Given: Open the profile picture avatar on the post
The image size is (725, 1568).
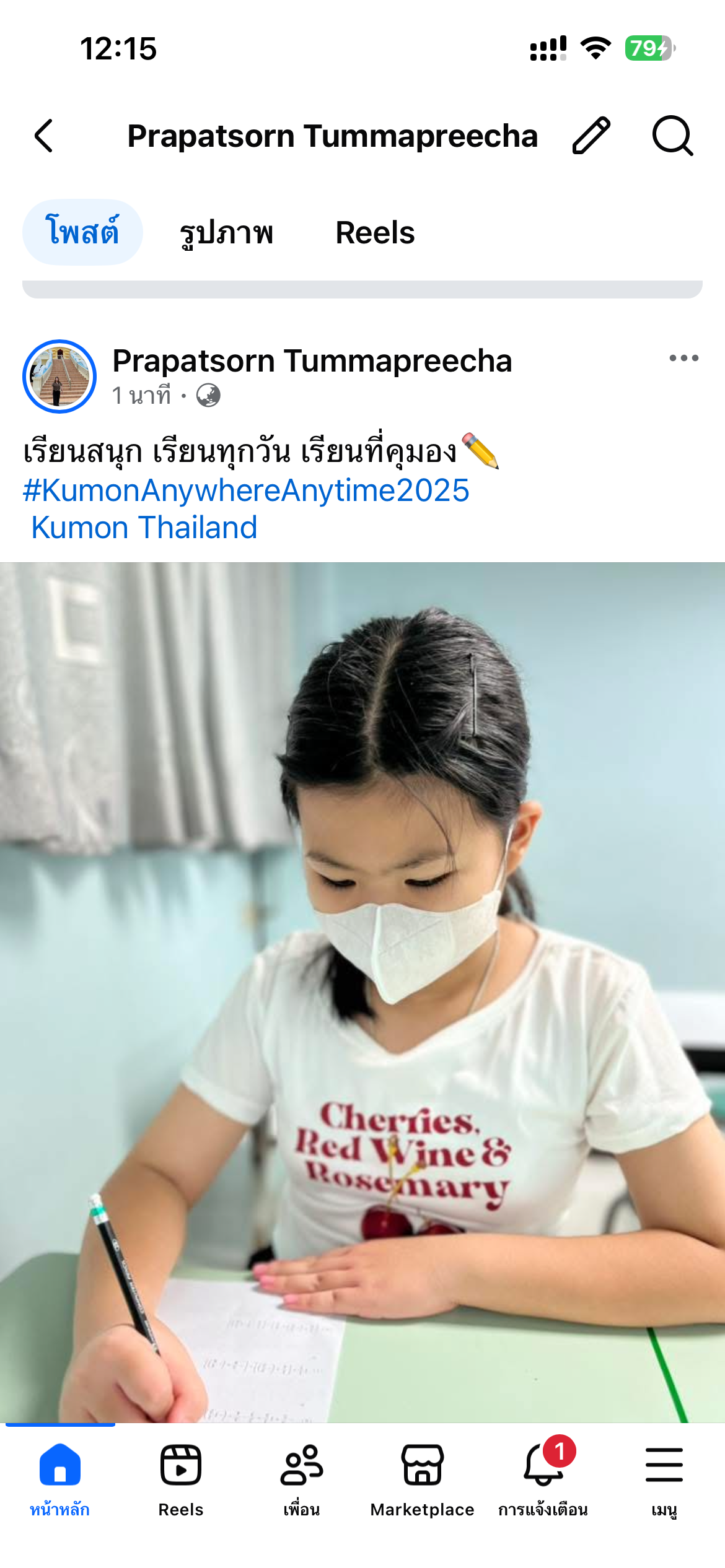Looking at the screenshot, I should 59,377.
